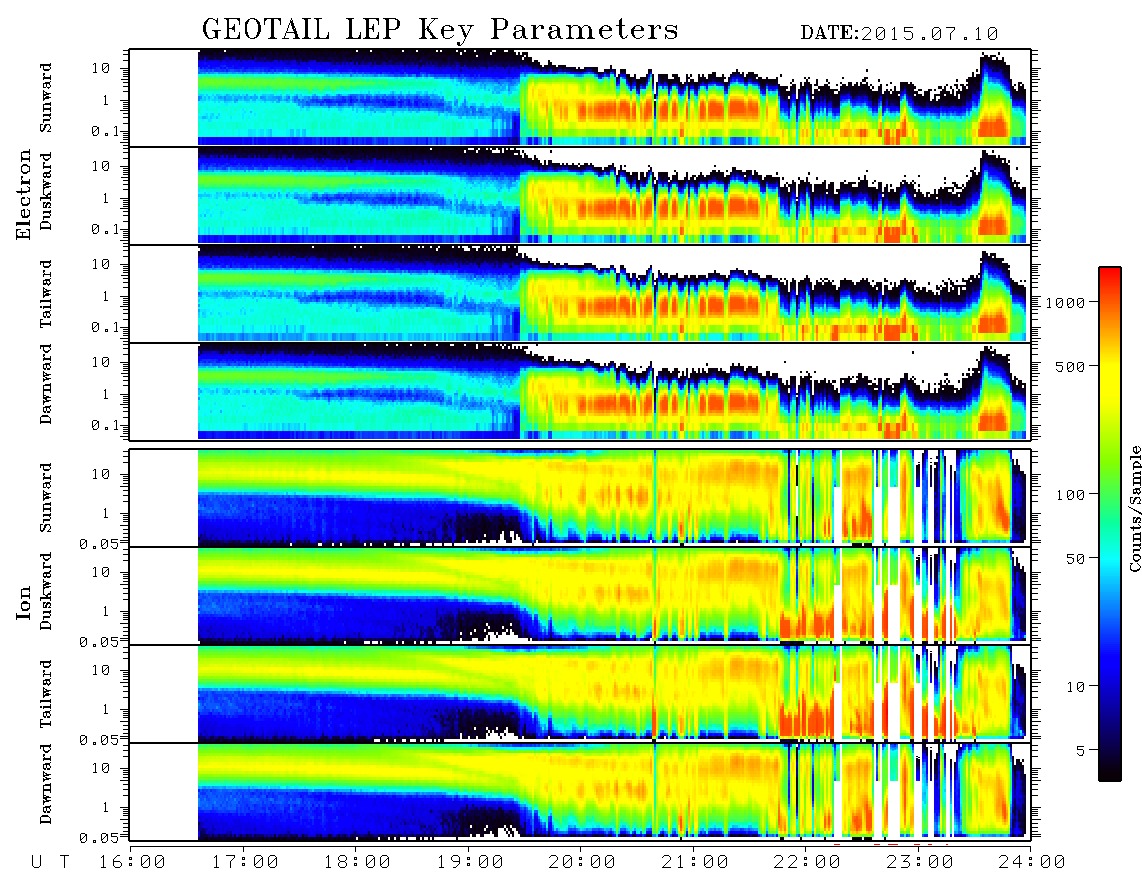Click the Dawnward label of the Electron group
Viewport: 1142px width, 880px height.
coord(46,384)
